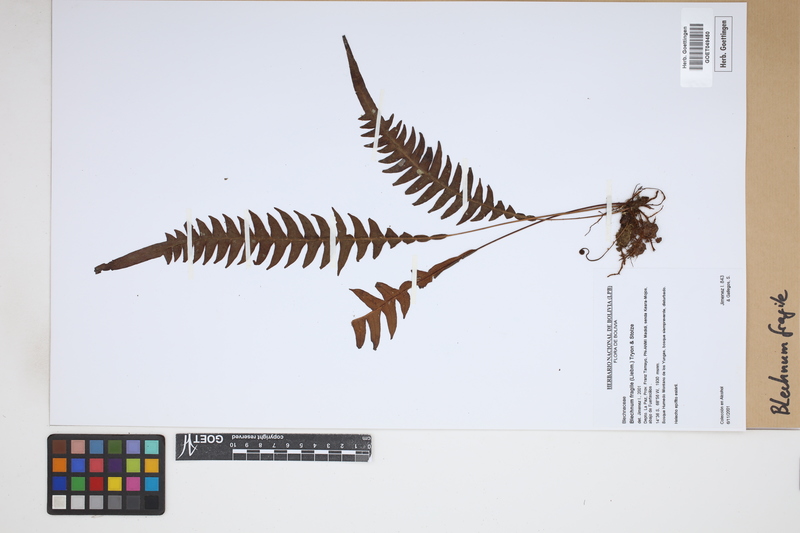Click the 'copyright reserved' text on scale
Screen dimensions: 800x533
click(260, 439)
